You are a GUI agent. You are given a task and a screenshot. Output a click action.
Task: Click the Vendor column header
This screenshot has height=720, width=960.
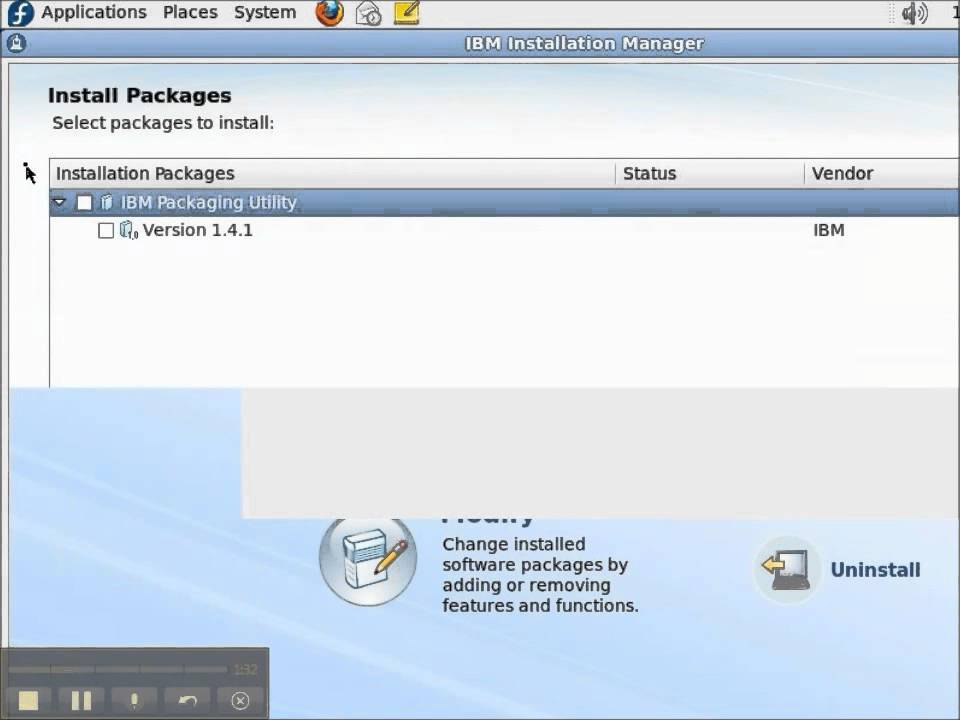click(882, 173)
